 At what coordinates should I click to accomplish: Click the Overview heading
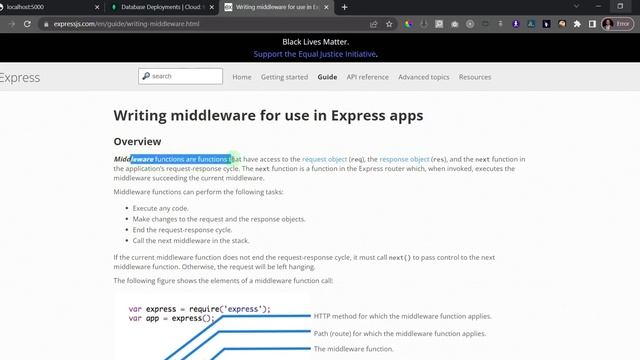point(137,141)
